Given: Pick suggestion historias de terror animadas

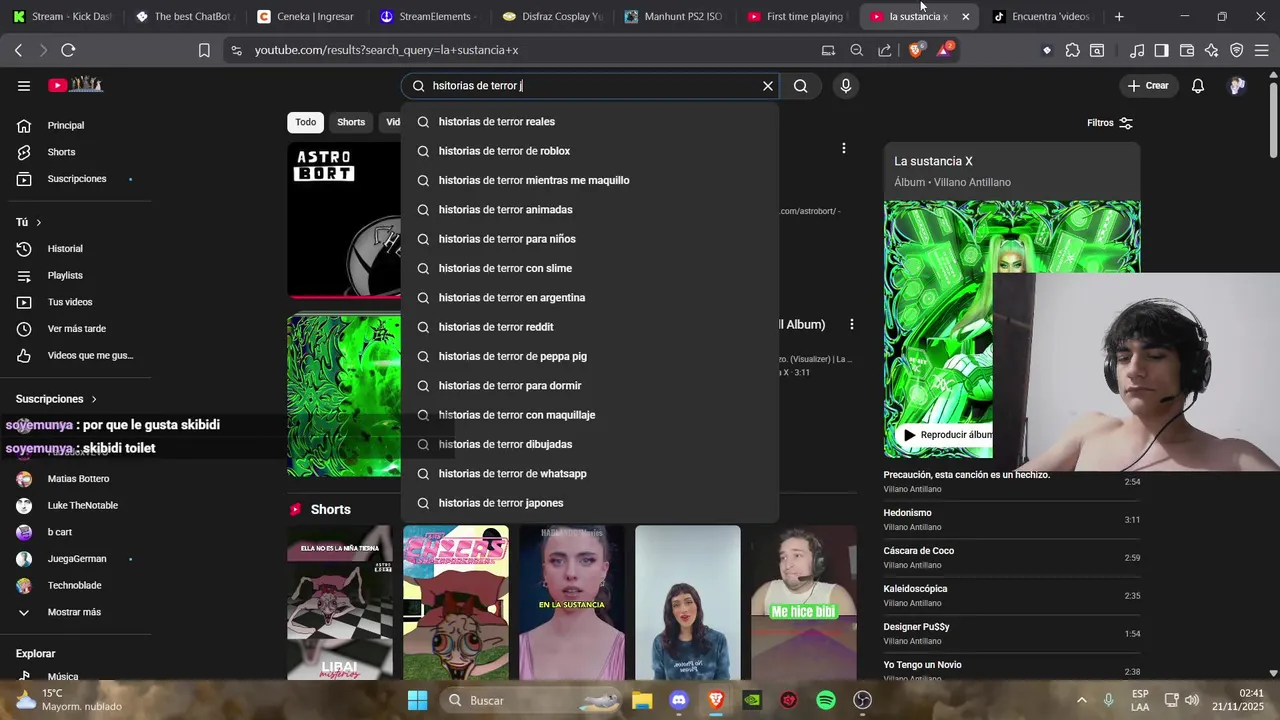Looking at the screenshot, I should 590,210.
